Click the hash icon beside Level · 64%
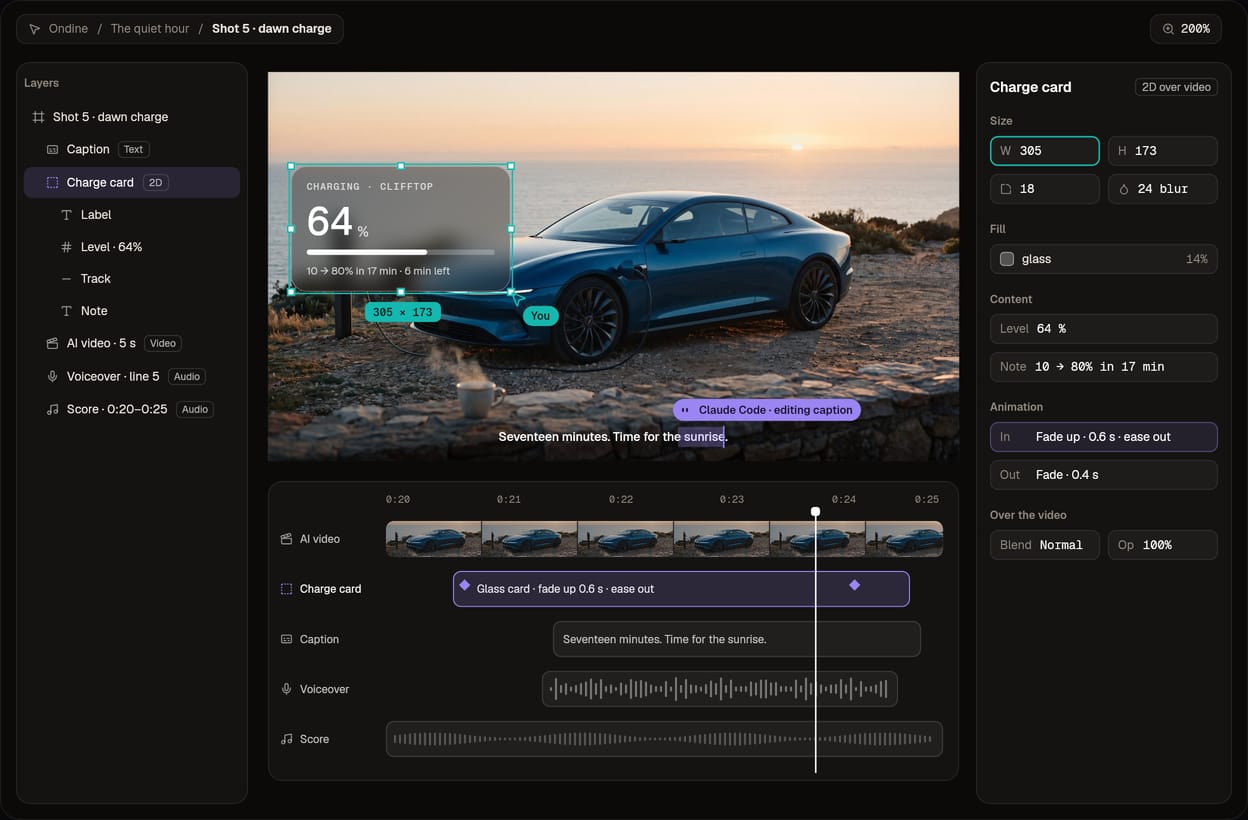 tap(67, 247)
